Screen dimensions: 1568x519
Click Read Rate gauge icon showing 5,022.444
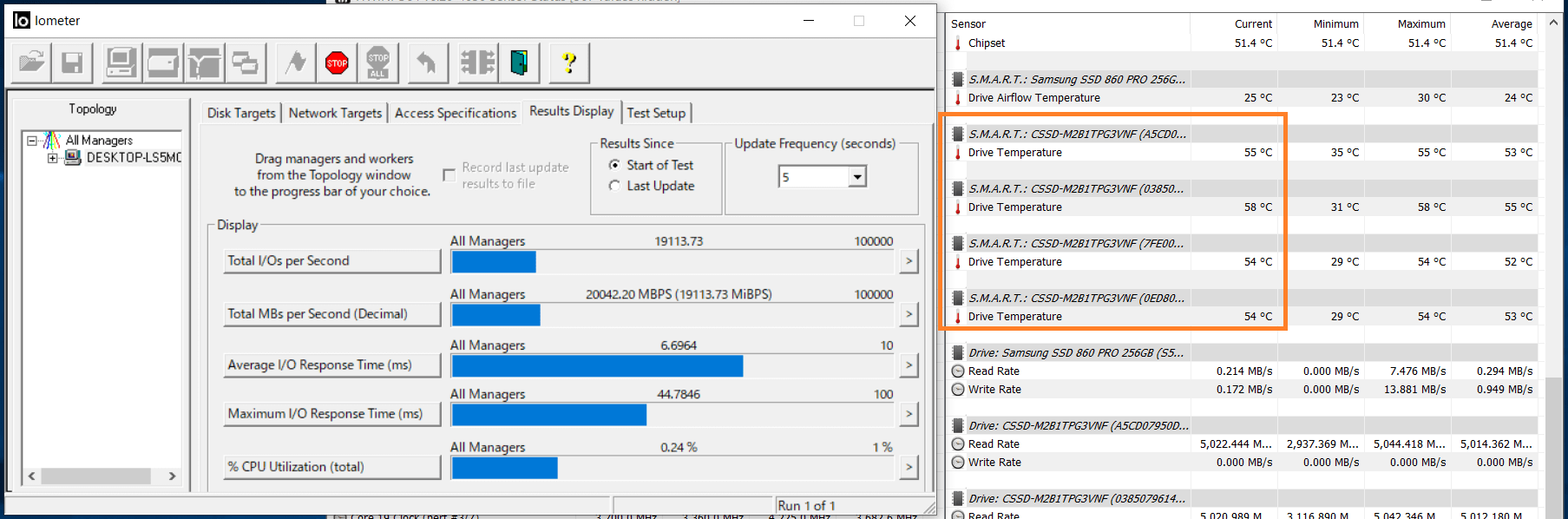(x=958, y=444)
